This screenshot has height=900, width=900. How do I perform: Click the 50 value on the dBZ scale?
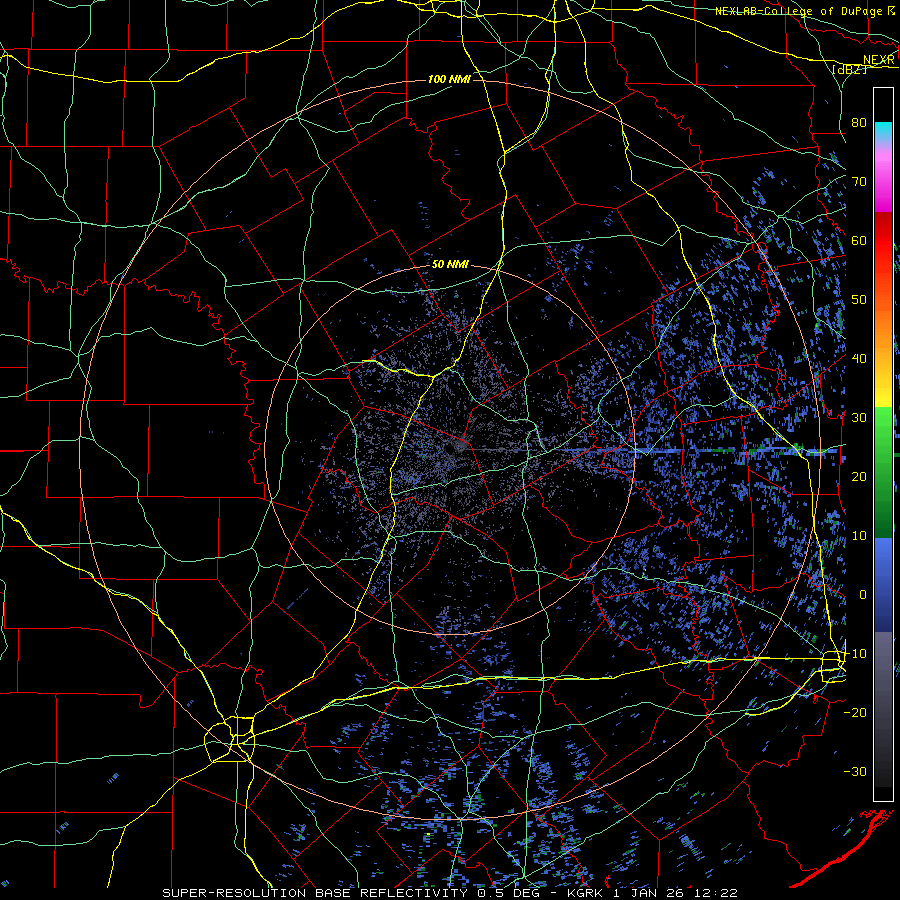coord(859,300)
